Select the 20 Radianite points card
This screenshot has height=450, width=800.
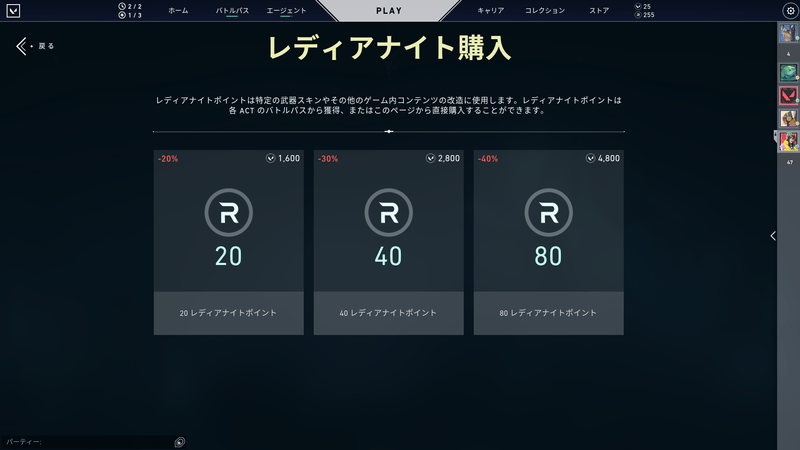(x=229, y=242)
